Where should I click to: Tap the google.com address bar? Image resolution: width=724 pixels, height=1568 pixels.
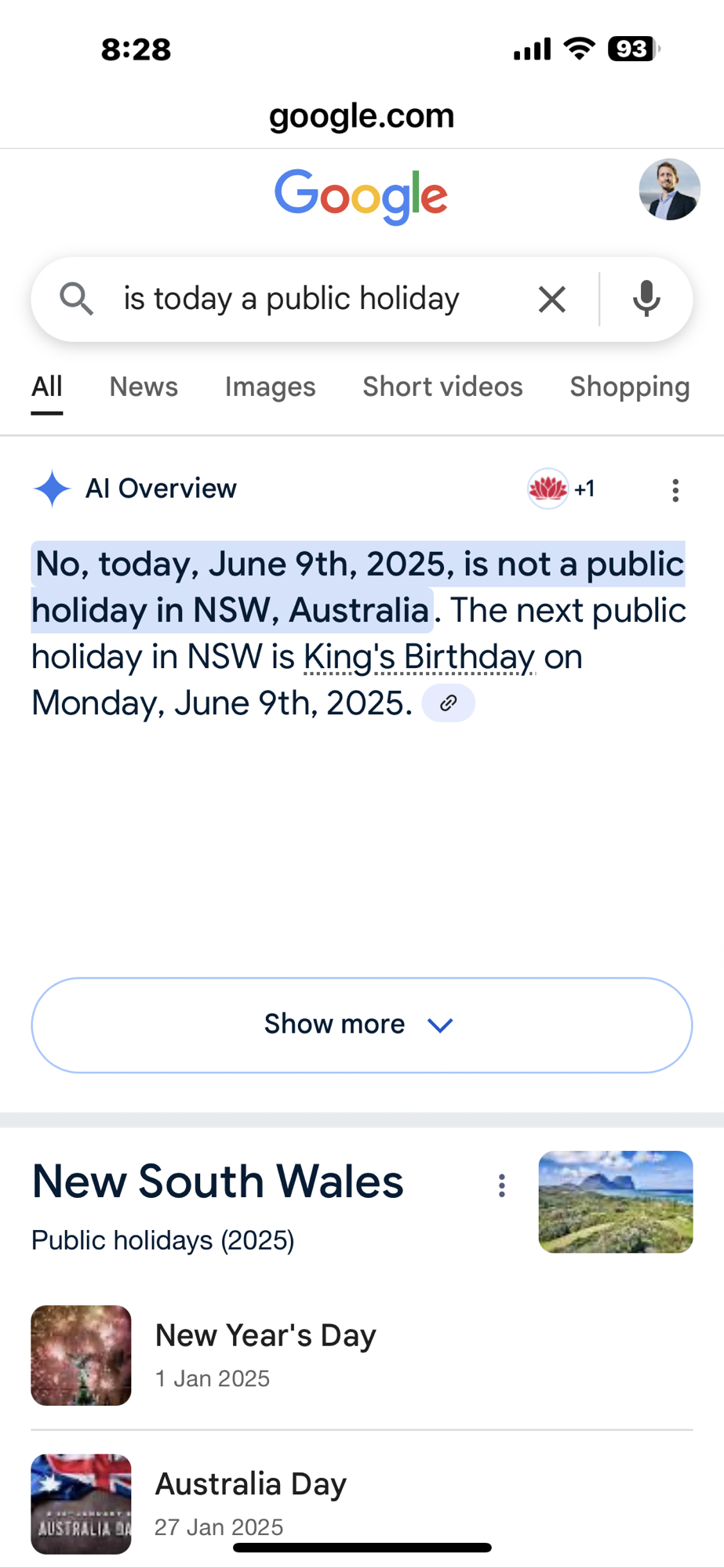tap(362, 116)
